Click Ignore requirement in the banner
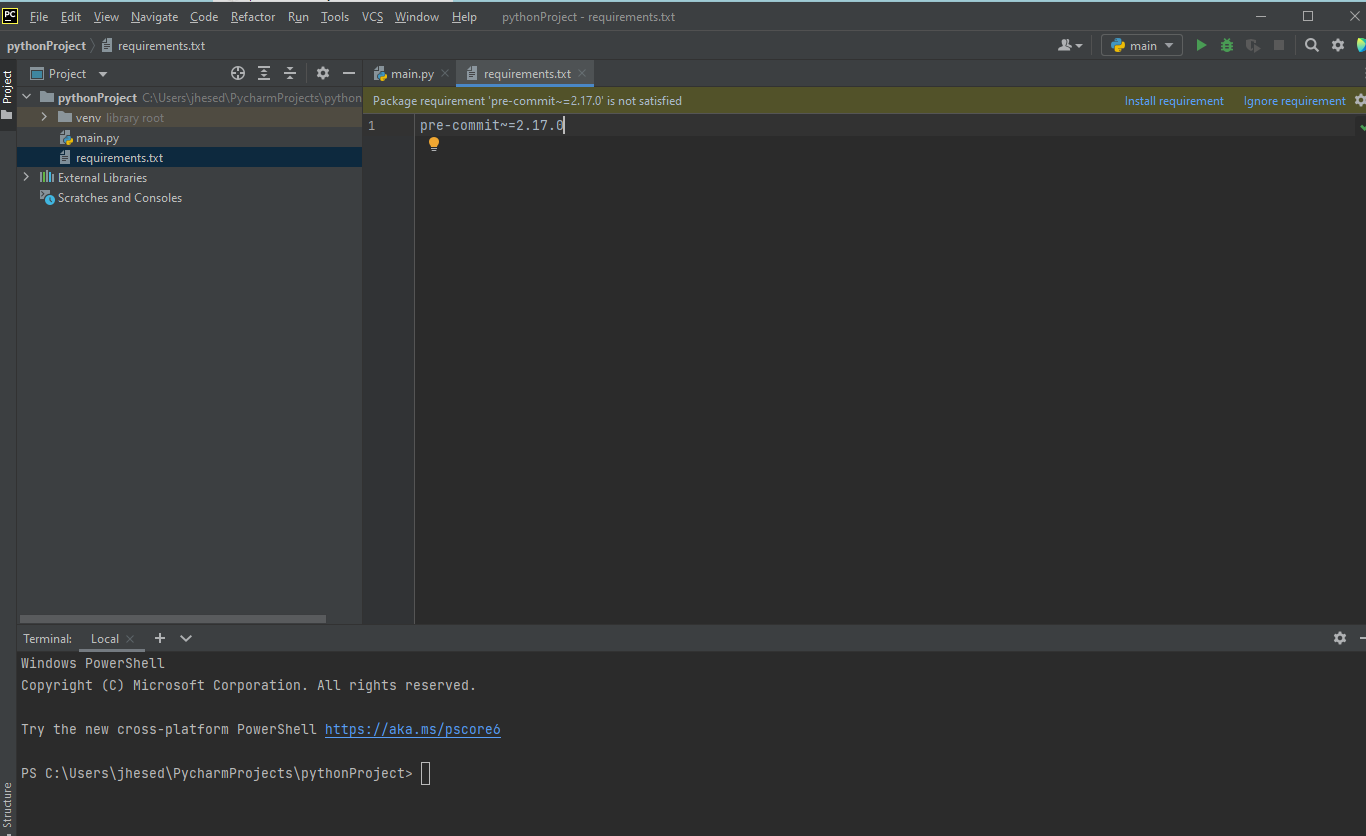1366x836 pixels. tap(1294, 100)
